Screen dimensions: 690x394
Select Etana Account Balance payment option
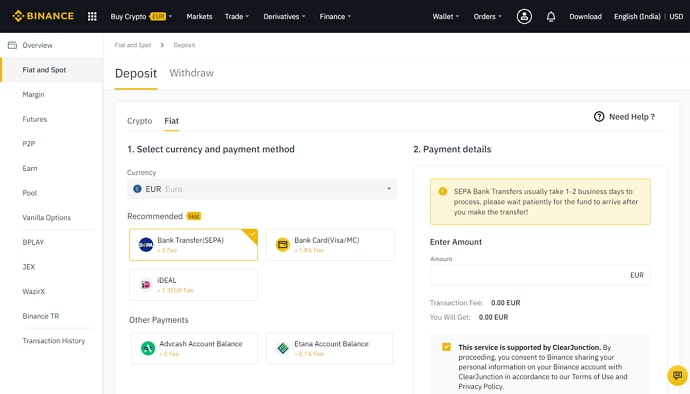click(330, 348)
